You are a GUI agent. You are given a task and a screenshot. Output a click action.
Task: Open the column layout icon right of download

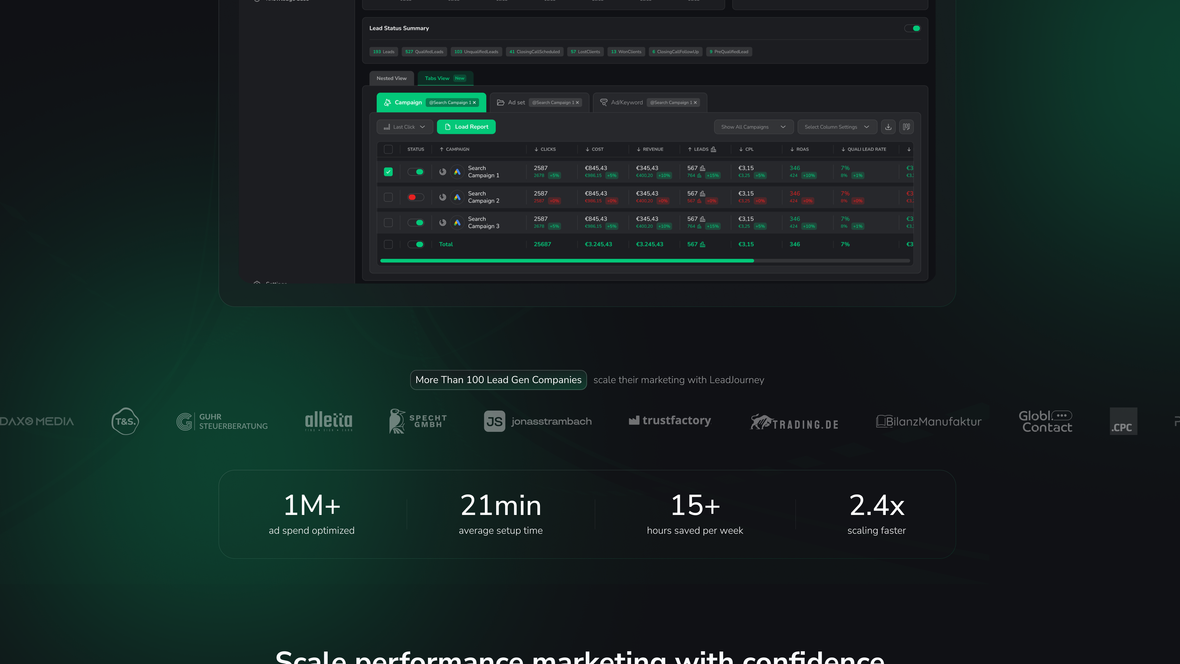point(906,126)
